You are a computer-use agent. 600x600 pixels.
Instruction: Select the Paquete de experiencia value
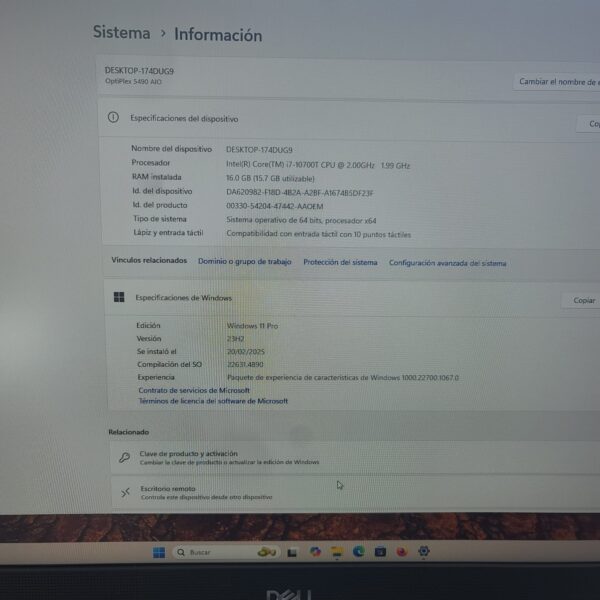pos(343,377)
